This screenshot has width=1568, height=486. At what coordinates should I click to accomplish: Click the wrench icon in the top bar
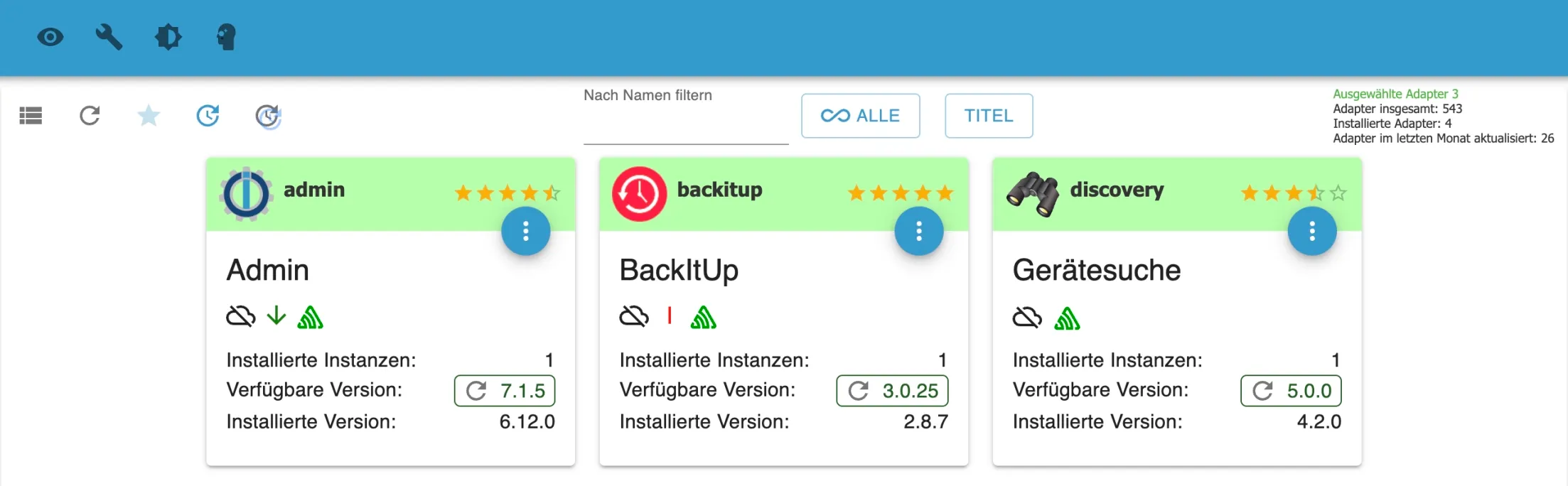(x=109, y=37)
